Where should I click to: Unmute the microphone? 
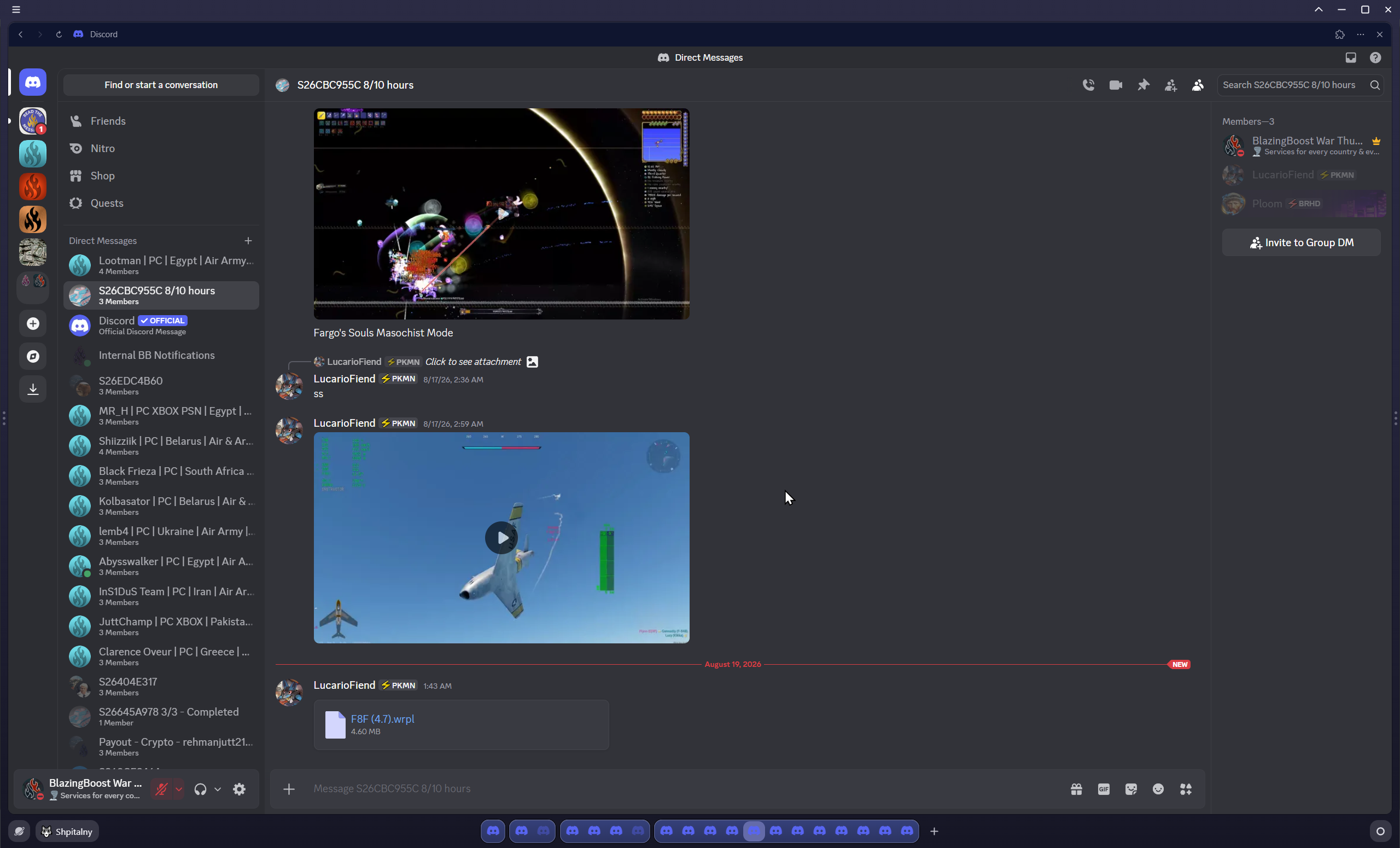pyautogui.click(x=161, y=789)
